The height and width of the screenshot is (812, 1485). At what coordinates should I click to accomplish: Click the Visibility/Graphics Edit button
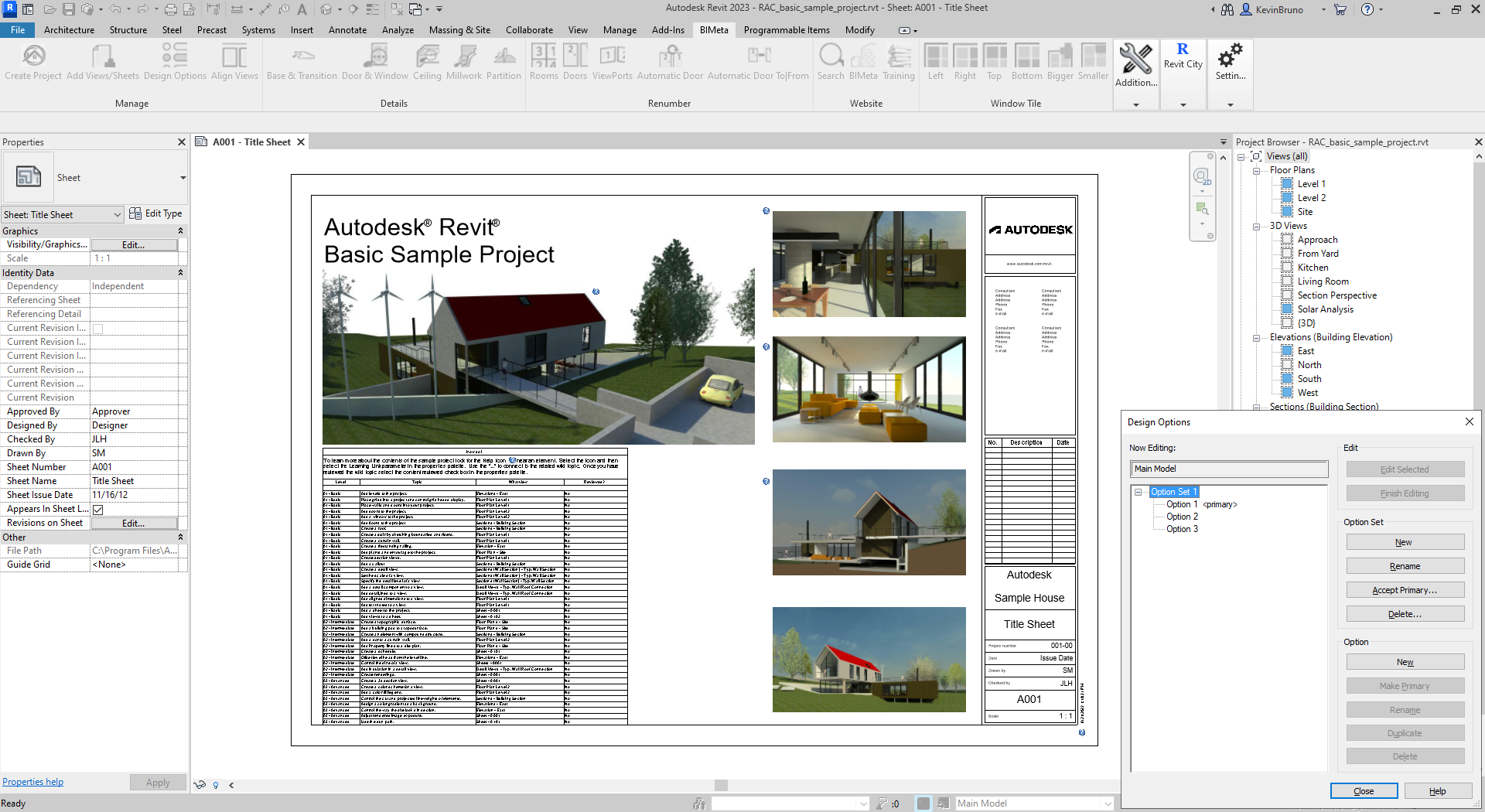[x=134, y=245]
